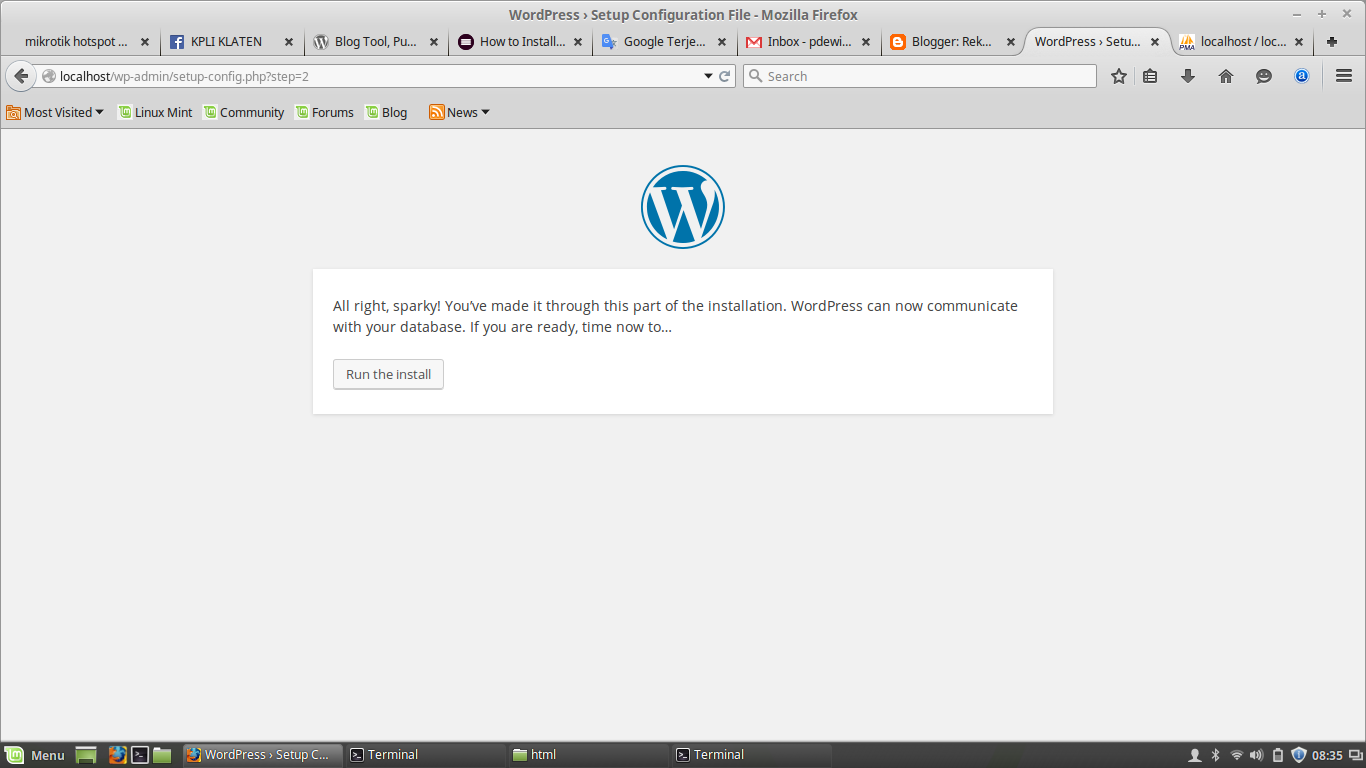Close the Blog Tool tab

tap(434, 42)
